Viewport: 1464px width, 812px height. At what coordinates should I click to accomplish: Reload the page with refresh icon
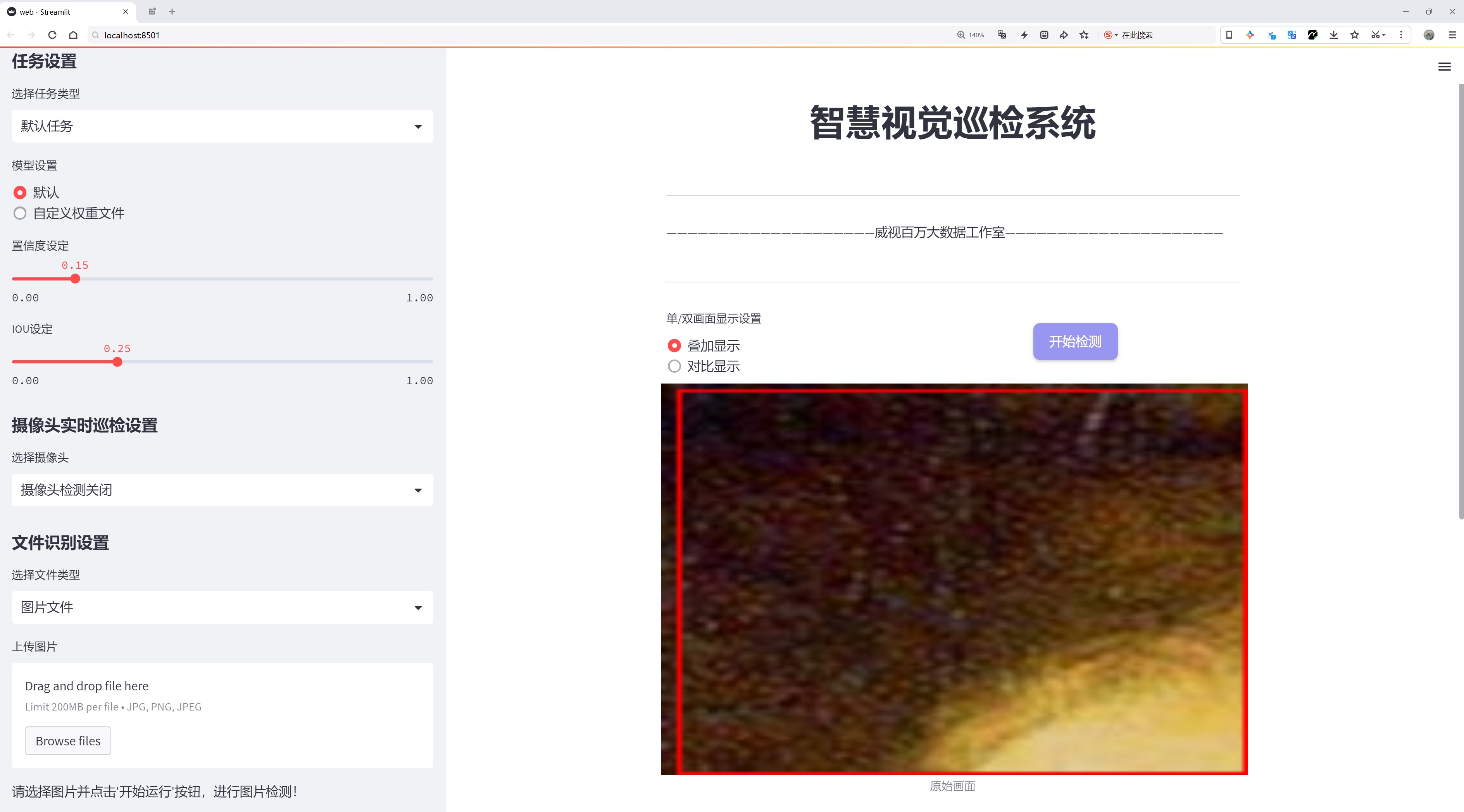click(52, 34)
